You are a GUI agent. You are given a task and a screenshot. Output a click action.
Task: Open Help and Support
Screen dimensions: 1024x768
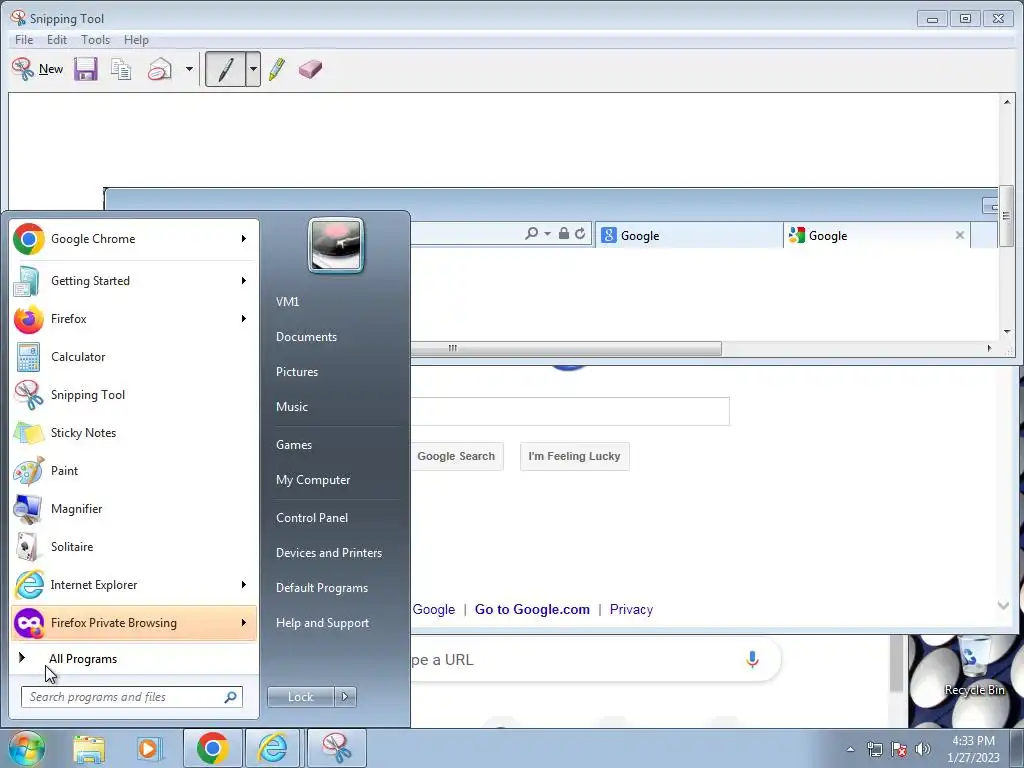(322, 623)
